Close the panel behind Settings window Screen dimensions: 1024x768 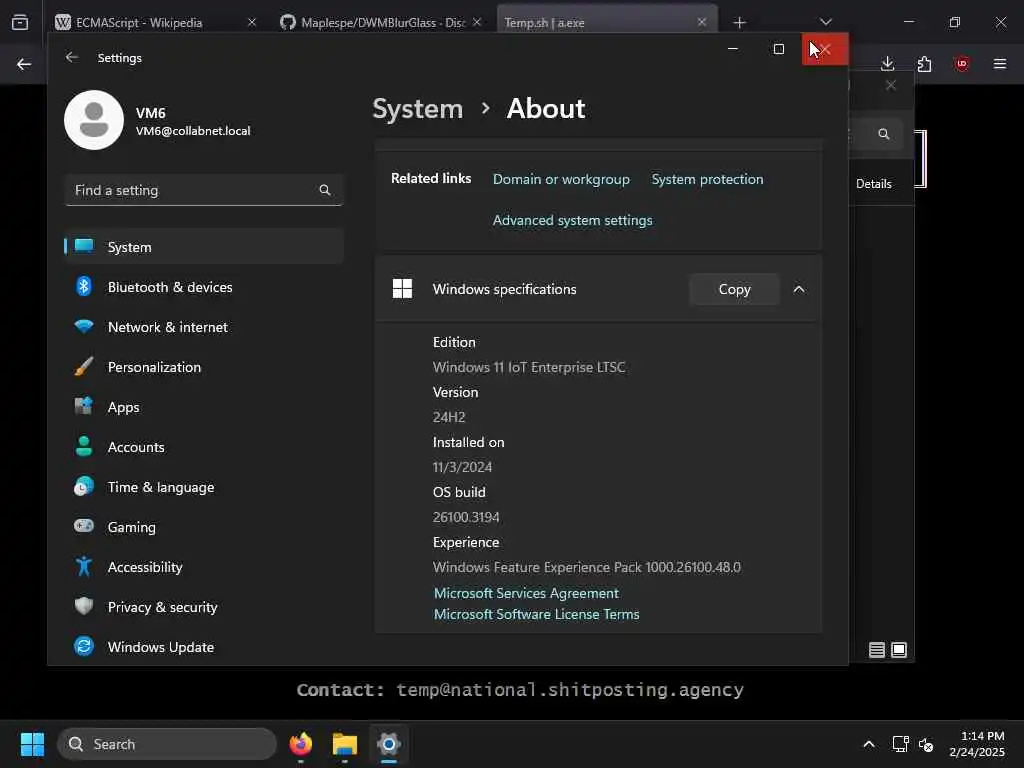coord(891,86)
